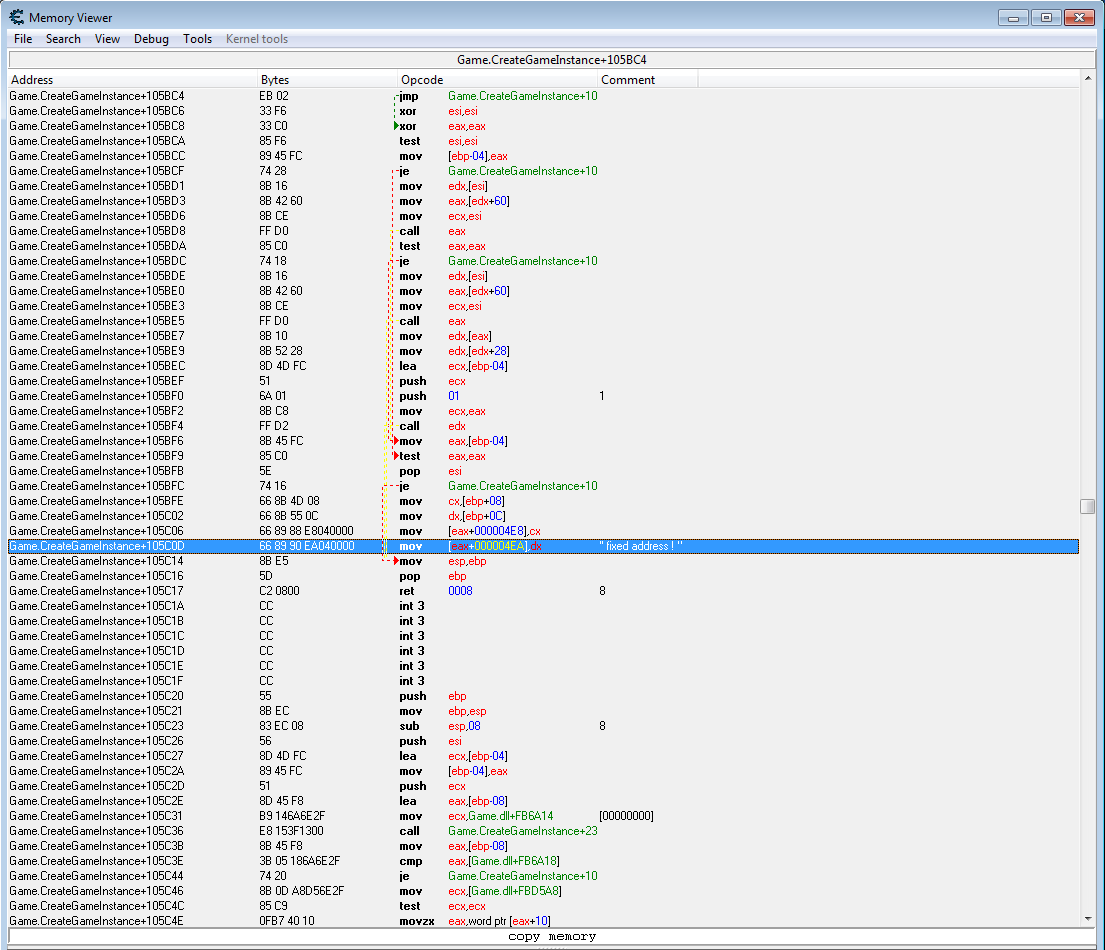
Task: Open the File menu
Action: 23,39
